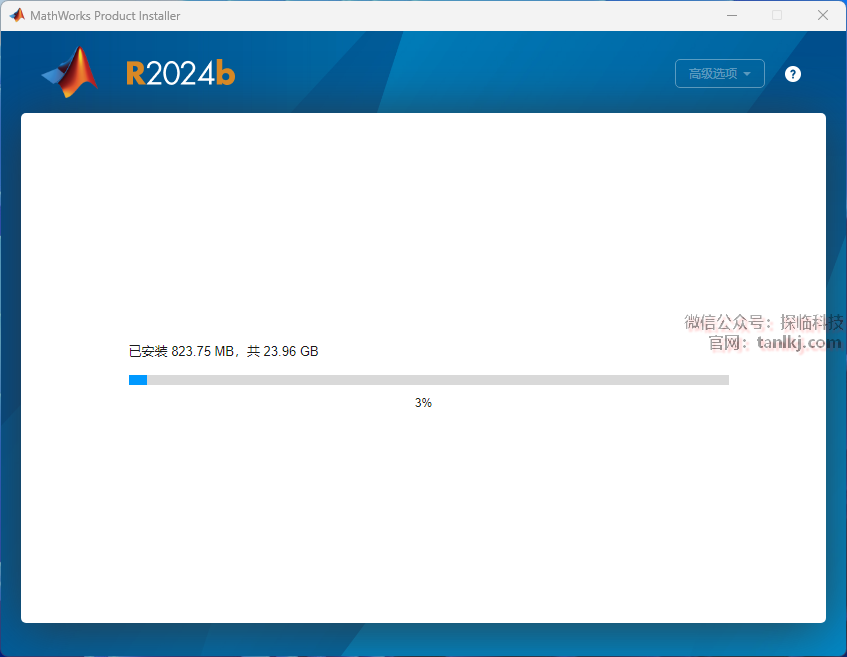Close the MathWorks Product Installer window

pyautogui.click(x=823, y=16)
